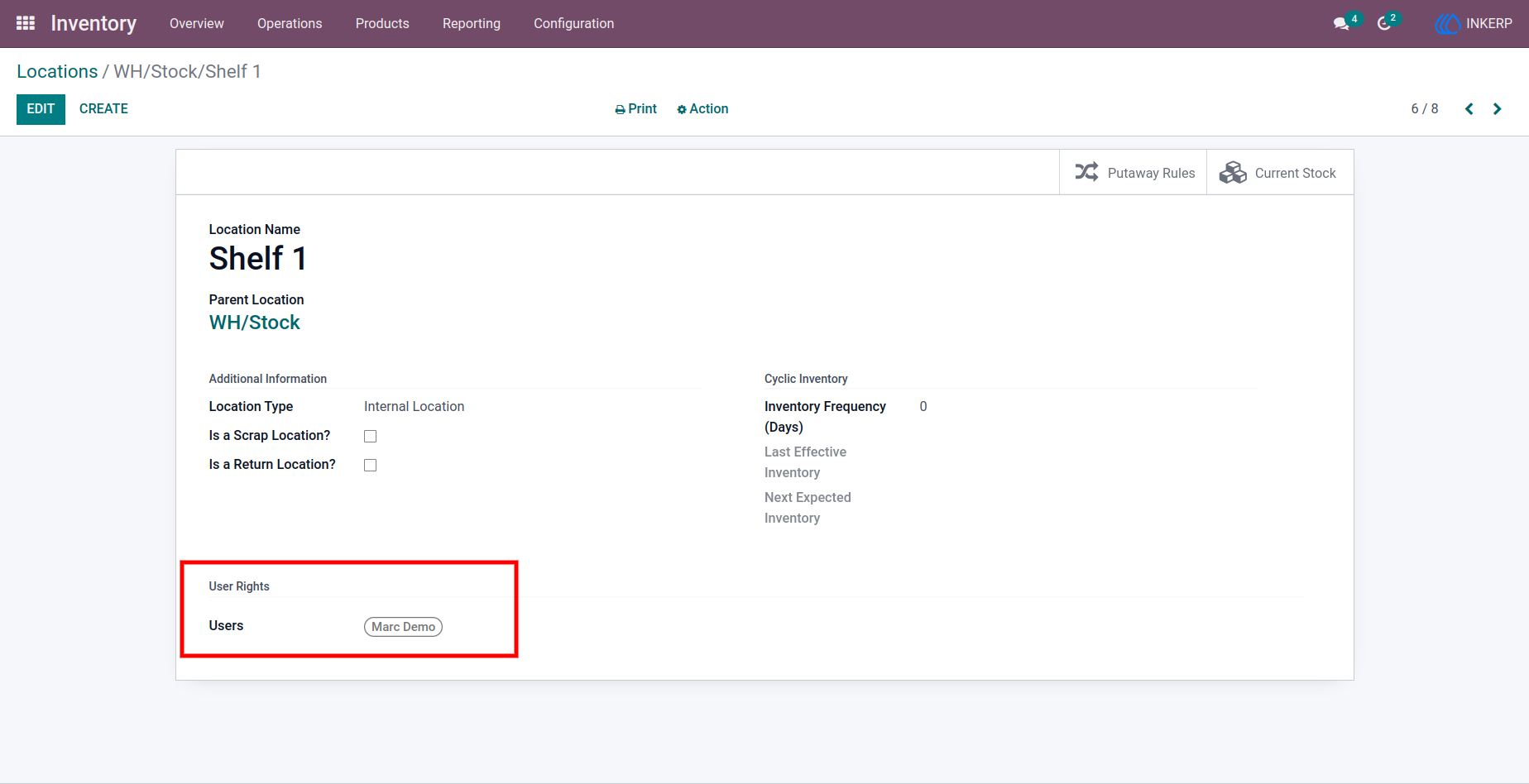Open the Action dropdown

702,109
